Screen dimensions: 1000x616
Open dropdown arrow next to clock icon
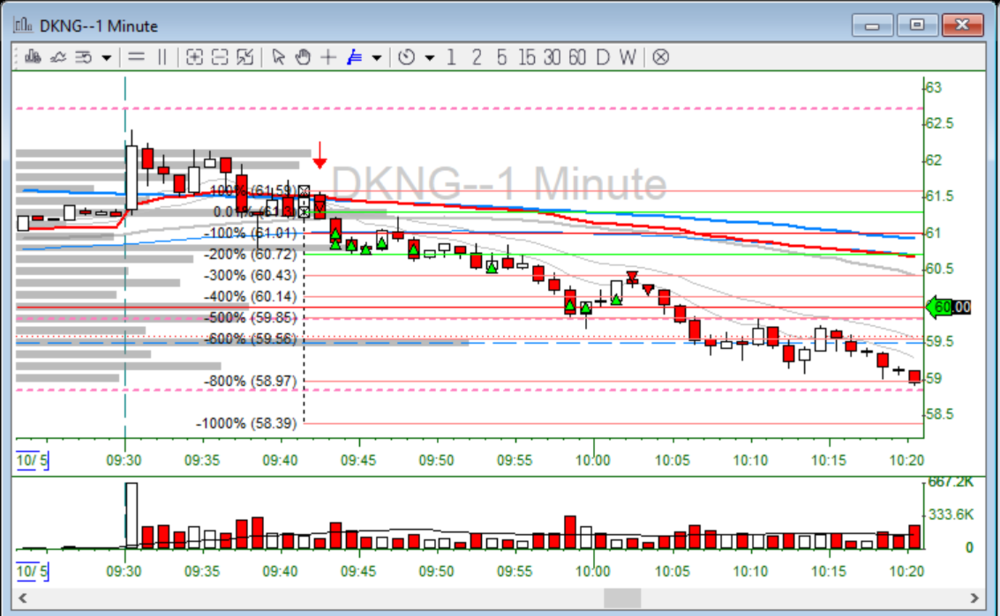point(429,57)
